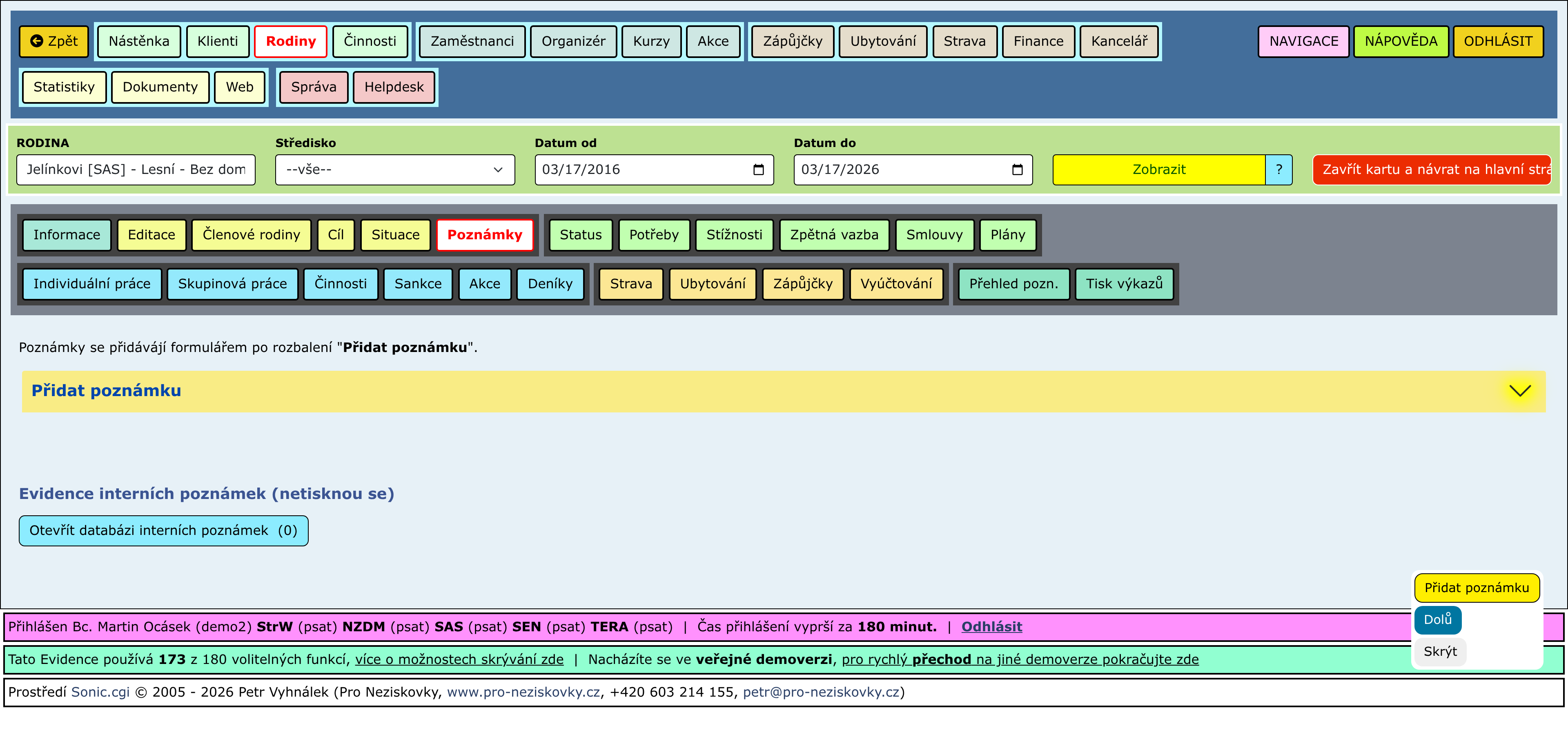The width and height of the screenshot is (1568, 735).
Task: Click the RODINA family name input field
Action: (x=135, y=170)
